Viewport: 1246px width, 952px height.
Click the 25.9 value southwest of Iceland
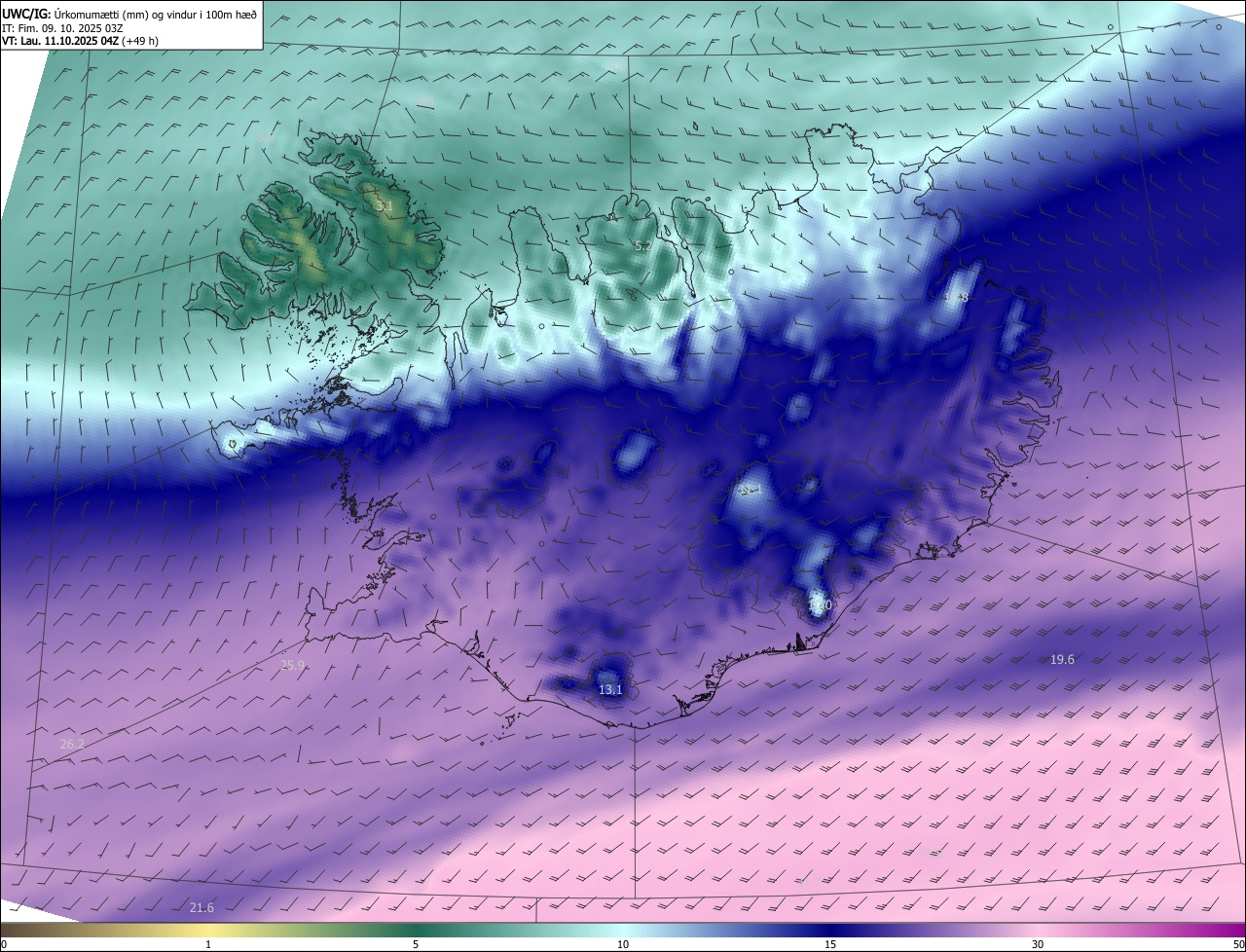(x=292, y=666)
